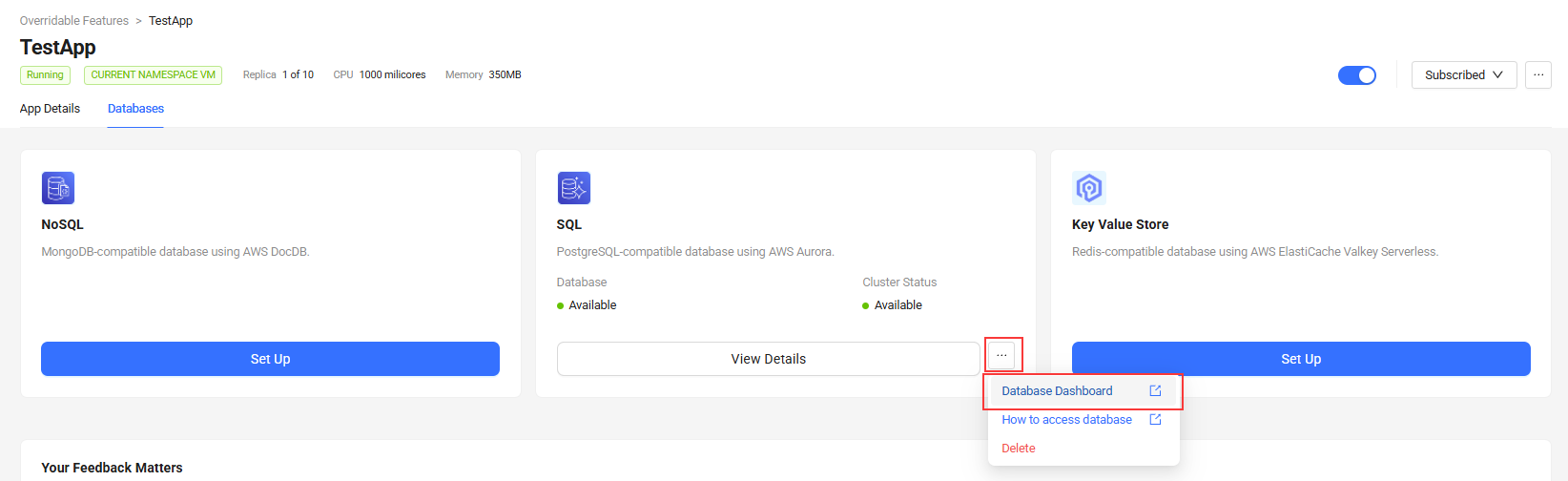
Task: Select How to access database entry
Action: [x=1083, y=420]
